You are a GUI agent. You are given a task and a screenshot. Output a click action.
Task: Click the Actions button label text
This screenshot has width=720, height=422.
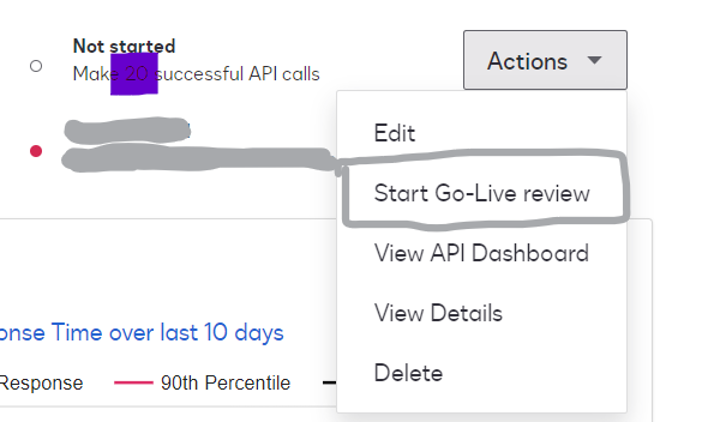click(x=527, y=61)
